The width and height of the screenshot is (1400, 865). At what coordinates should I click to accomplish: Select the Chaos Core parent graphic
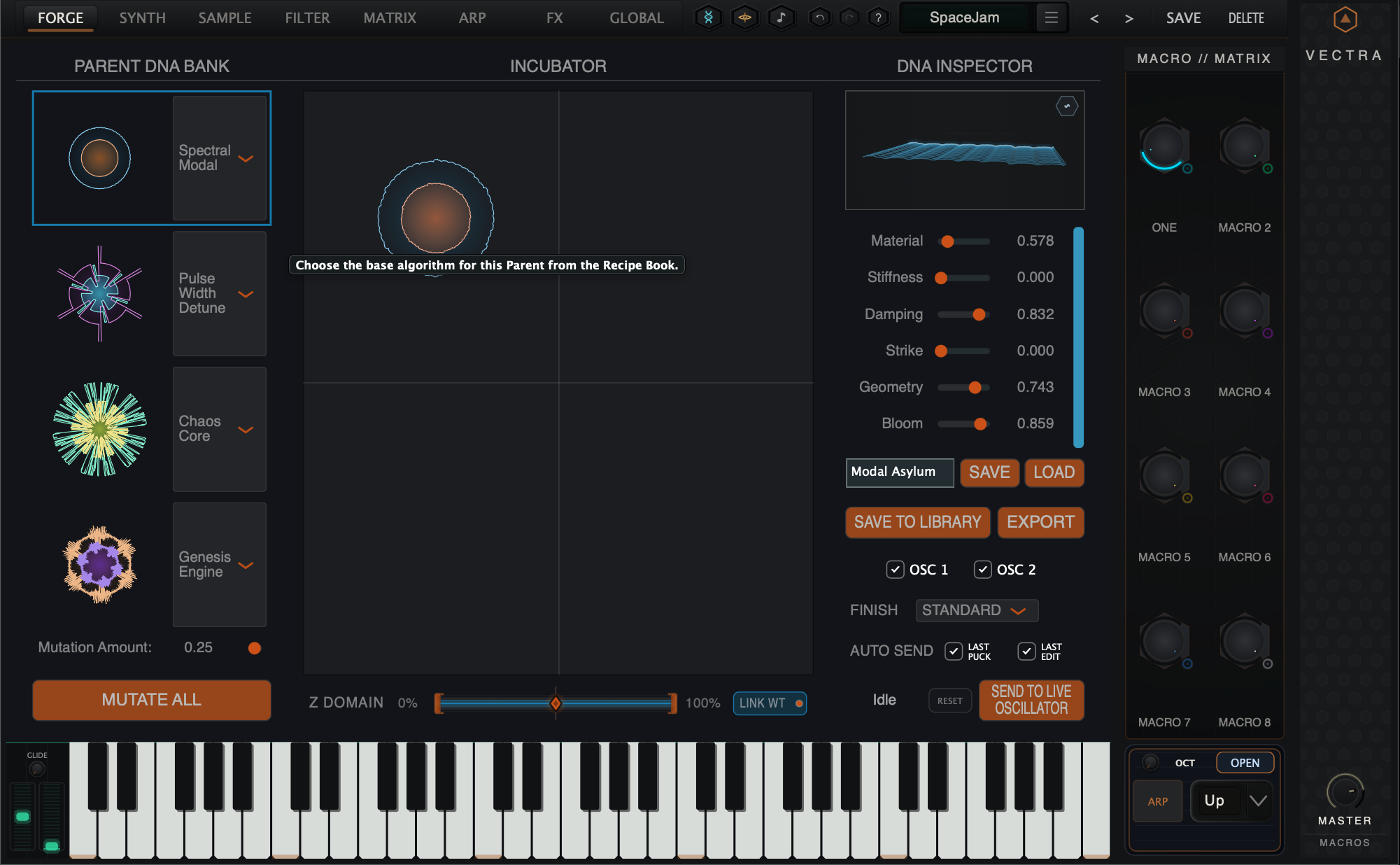(x=99, y=429)
